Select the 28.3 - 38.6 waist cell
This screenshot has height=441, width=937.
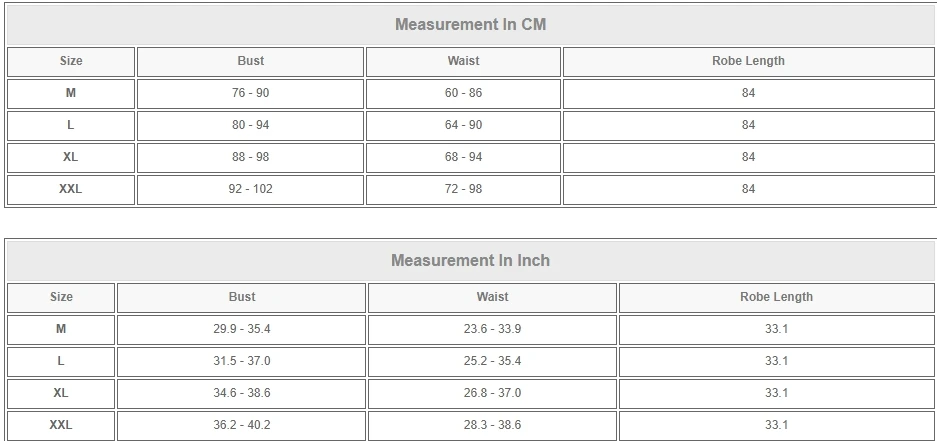click(x=492, y=425)
